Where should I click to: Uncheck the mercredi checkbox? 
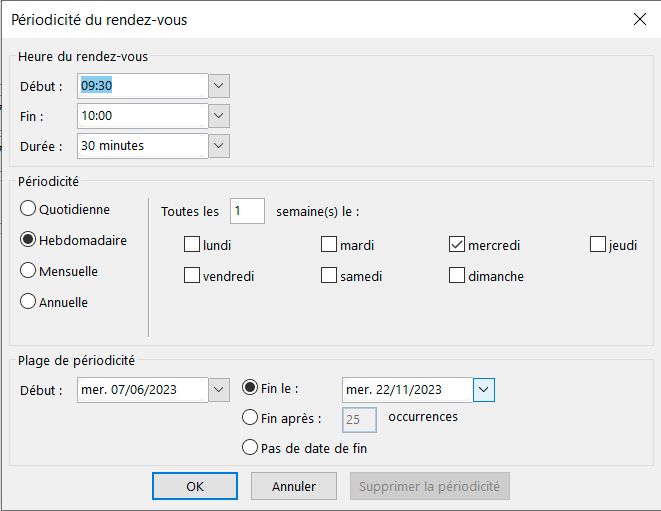(457, 244)
